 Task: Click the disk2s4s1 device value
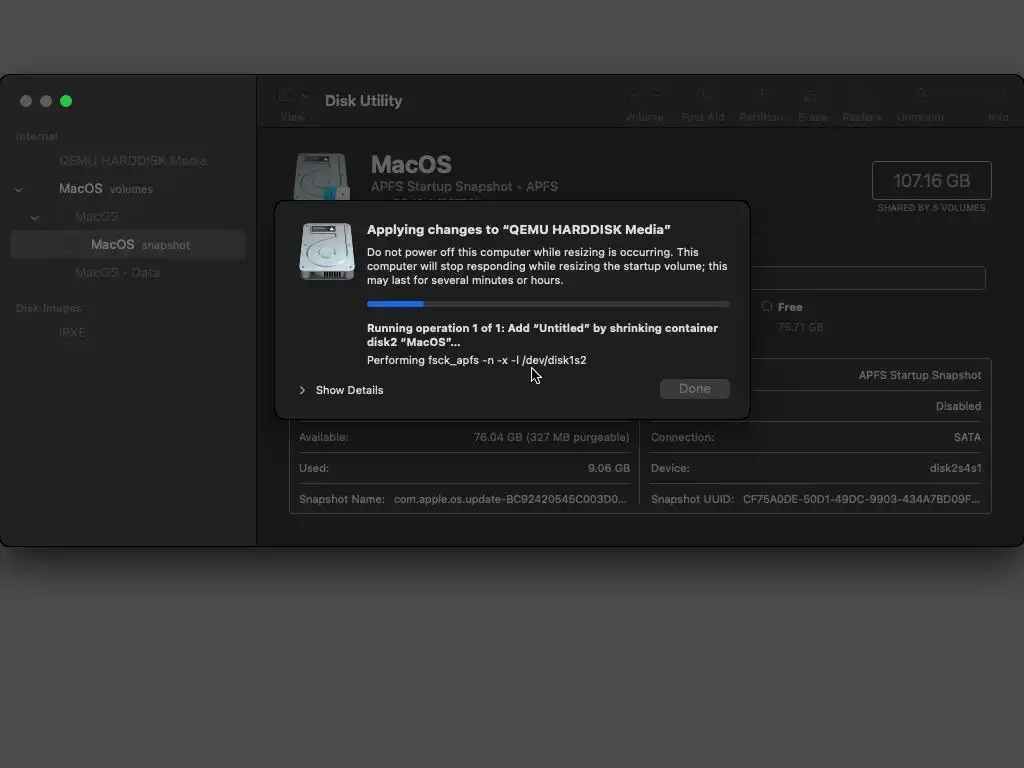[955, 468]
